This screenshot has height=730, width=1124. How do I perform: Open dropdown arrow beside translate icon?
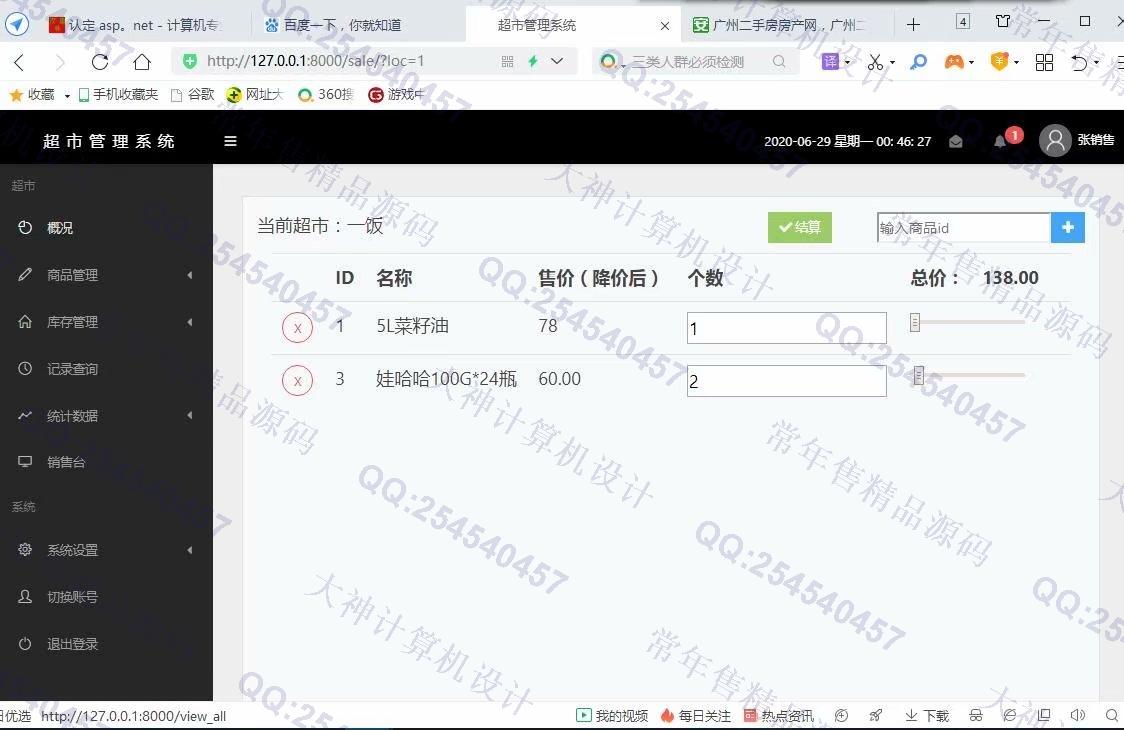tap(847, 62)
